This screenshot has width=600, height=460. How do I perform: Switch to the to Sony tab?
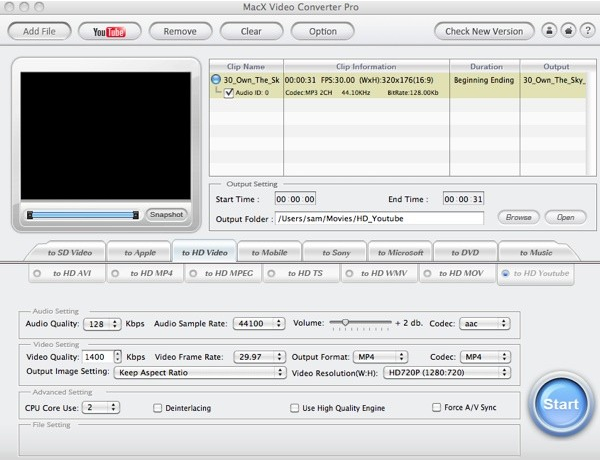click(x=336, y=253)
